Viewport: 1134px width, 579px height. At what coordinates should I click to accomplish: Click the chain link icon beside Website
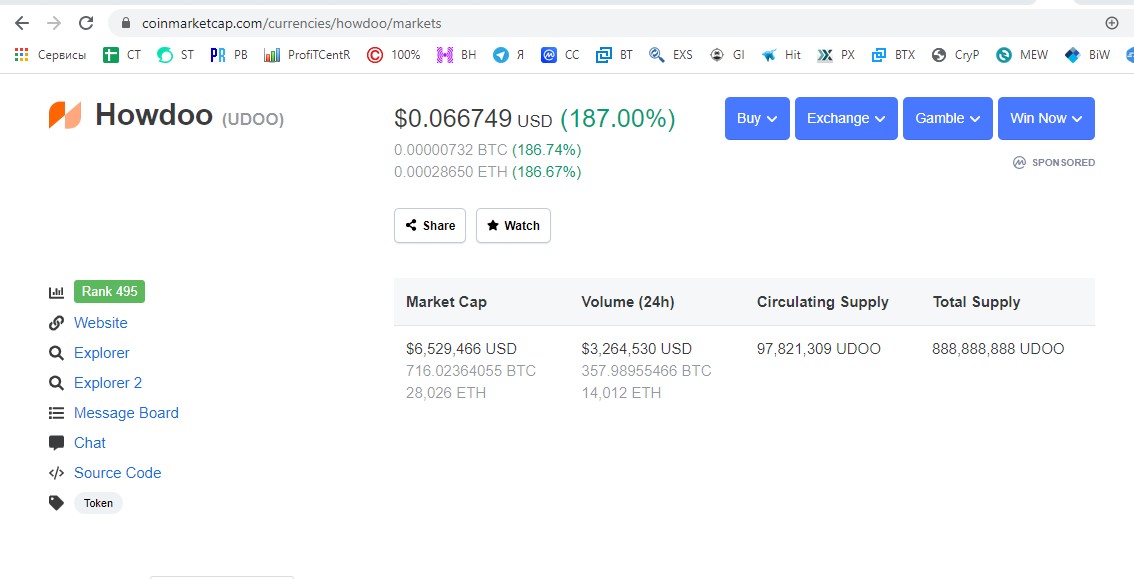click(x=56, y=323)
